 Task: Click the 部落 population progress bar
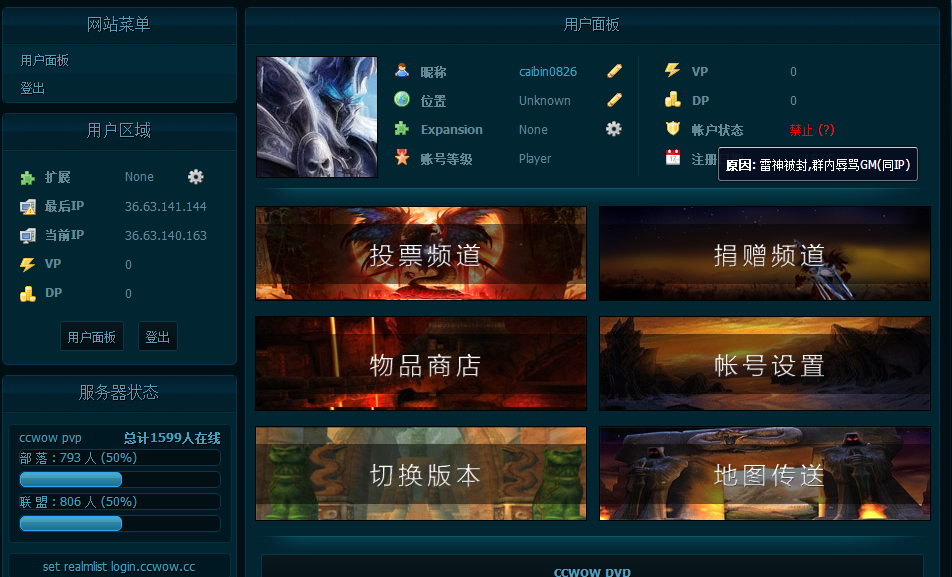point(120,479)
